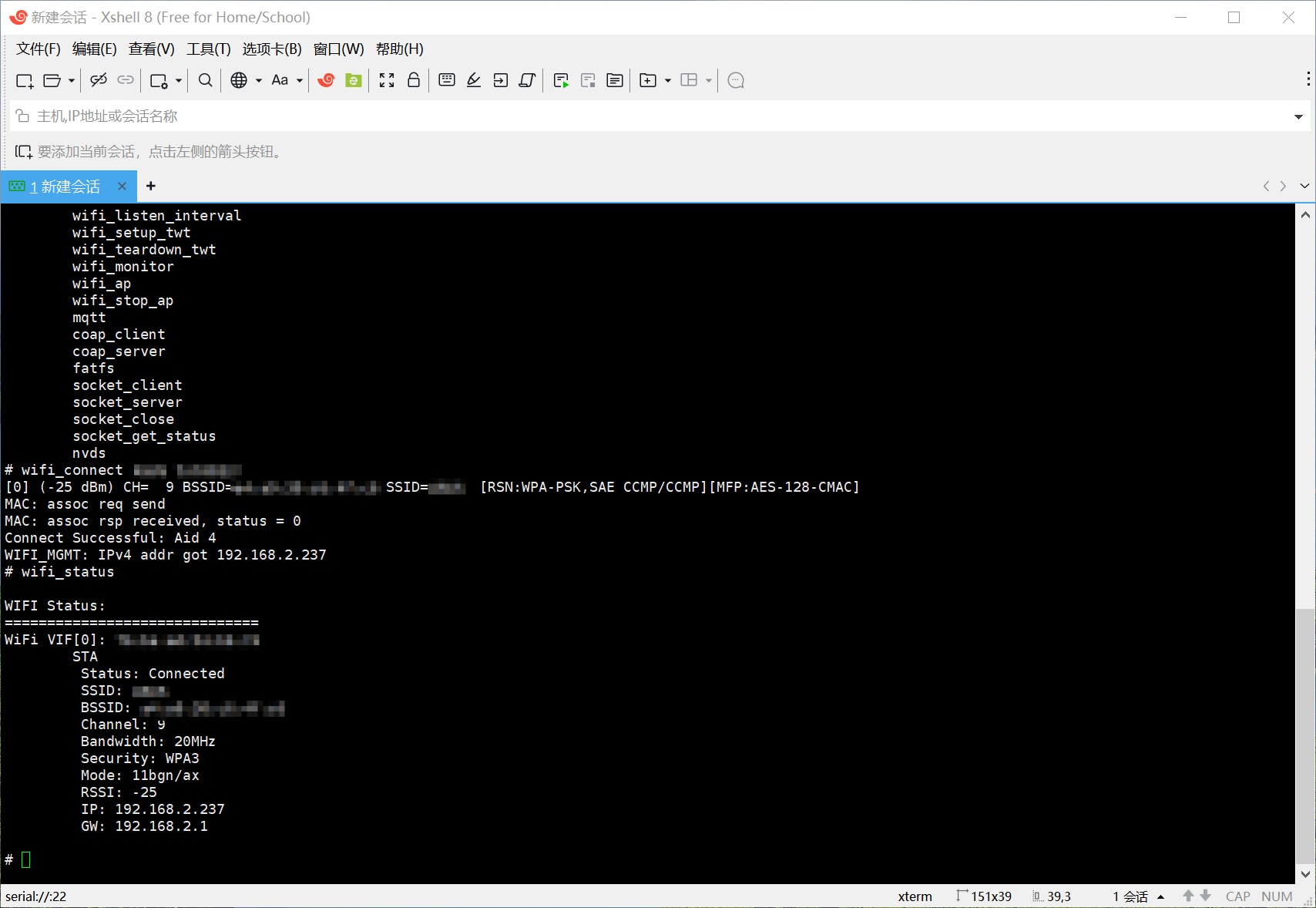Open the 查看(V) menu

[151, 49]
